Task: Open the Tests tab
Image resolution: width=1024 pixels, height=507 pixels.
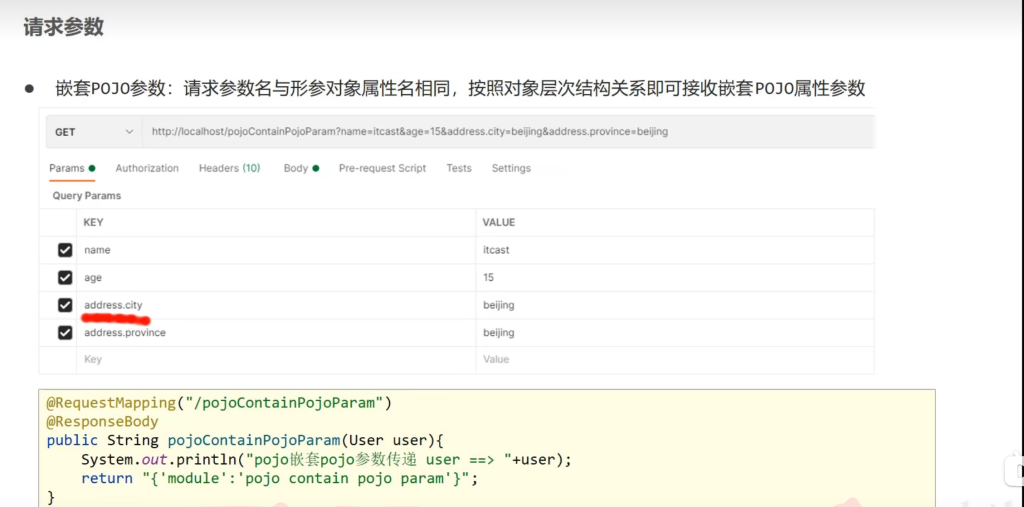Action: [x=459, y=168]
